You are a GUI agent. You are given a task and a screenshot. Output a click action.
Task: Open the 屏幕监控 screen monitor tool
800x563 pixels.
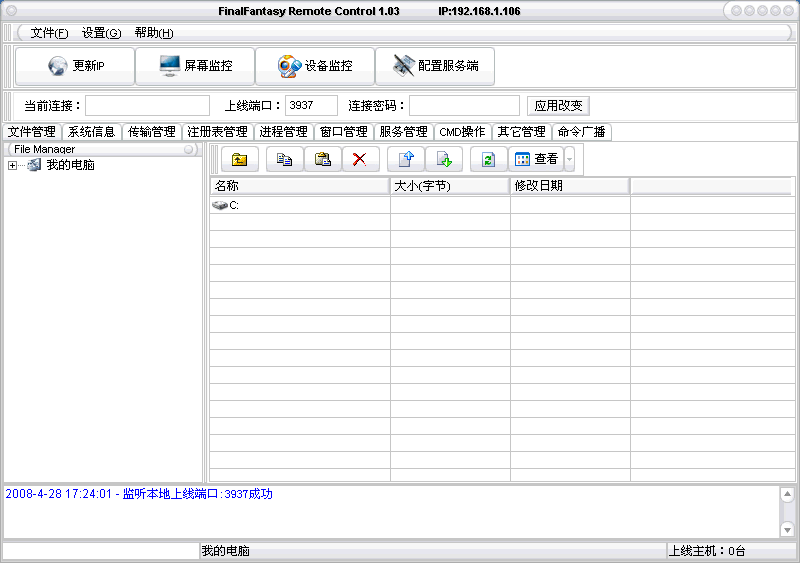195,66
